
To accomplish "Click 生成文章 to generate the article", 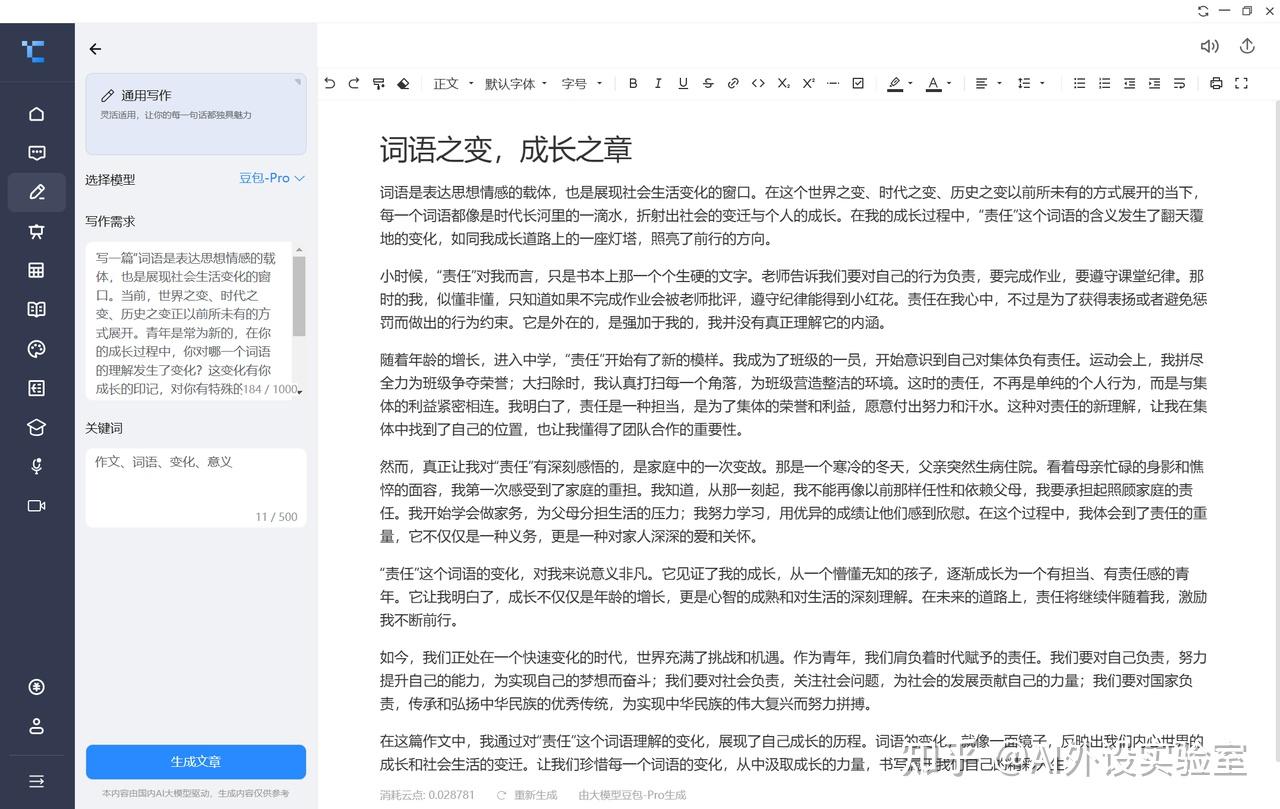I will 196,762.
